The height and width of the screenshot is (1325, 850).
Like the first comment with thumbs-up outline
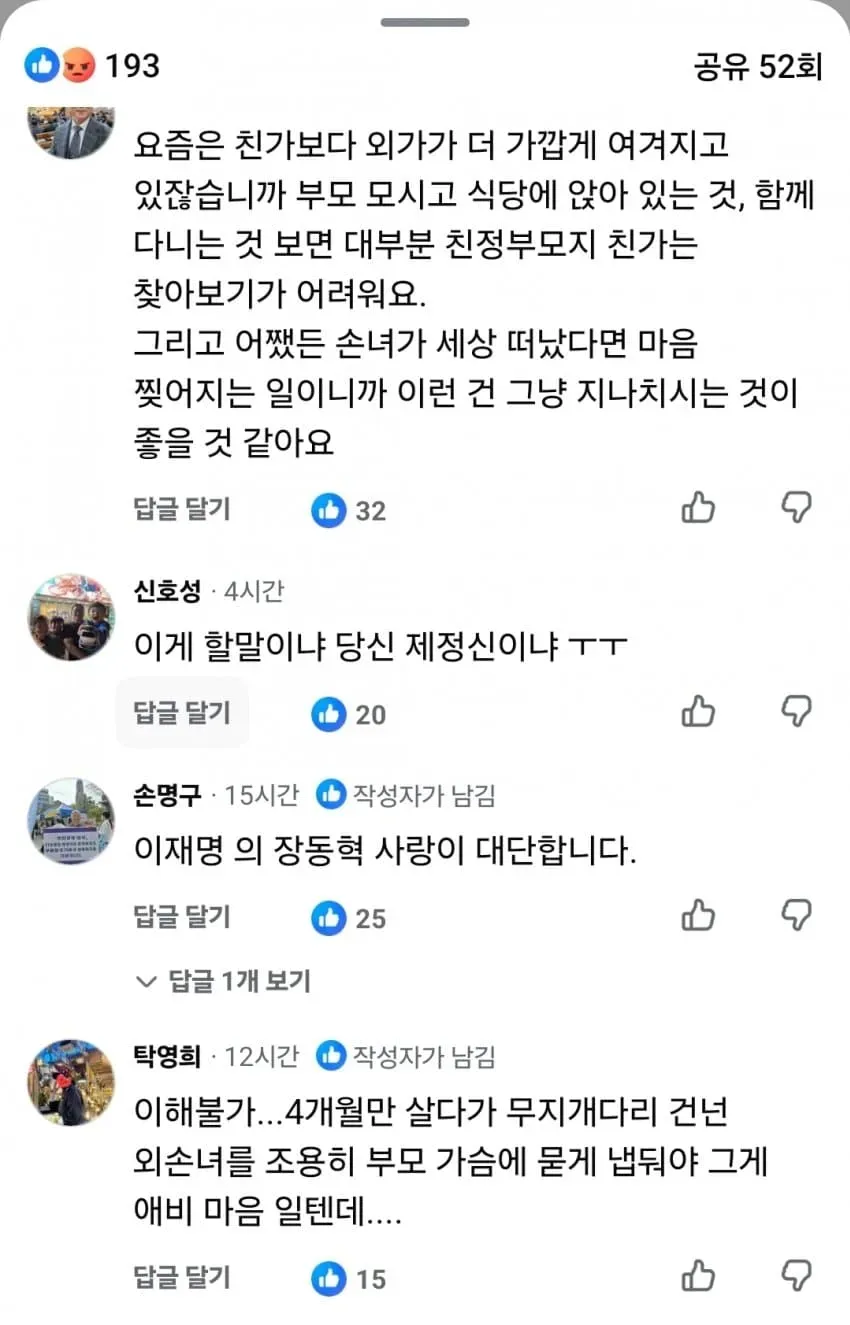click(x=698, y=509)
